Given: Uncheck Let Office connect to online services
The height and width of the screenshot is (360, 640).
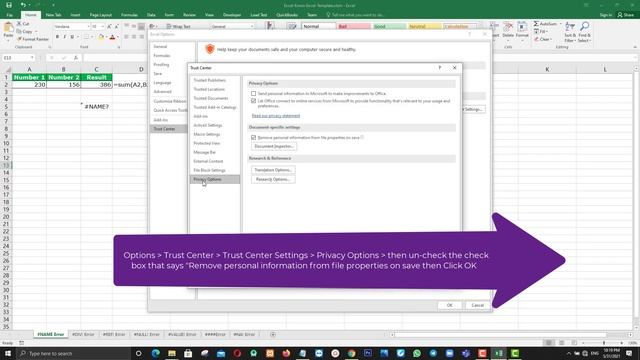Looking at the screenshot, I should click(x=253, y=101).
